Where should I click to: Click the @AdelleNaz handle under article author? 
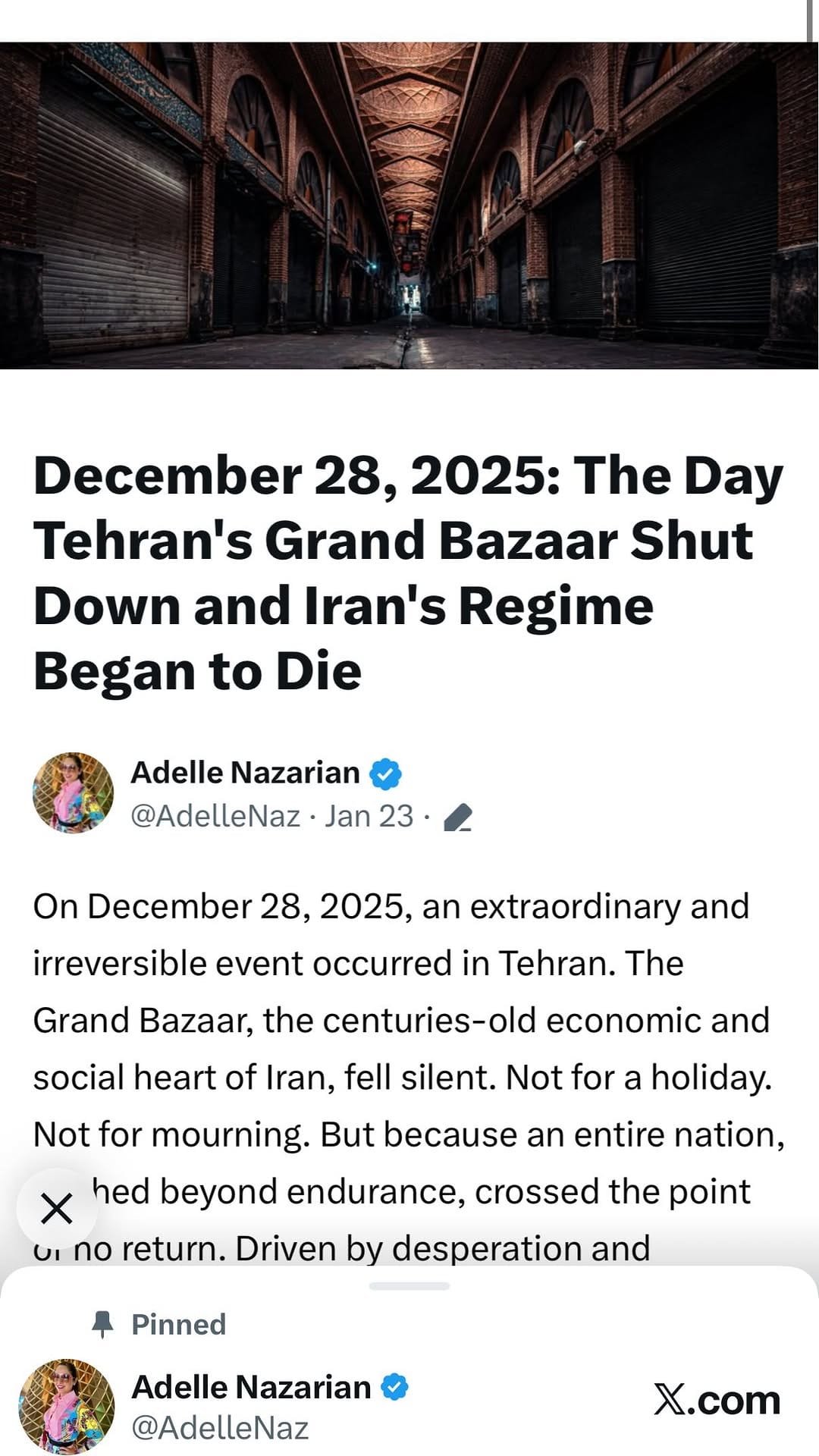216,816
